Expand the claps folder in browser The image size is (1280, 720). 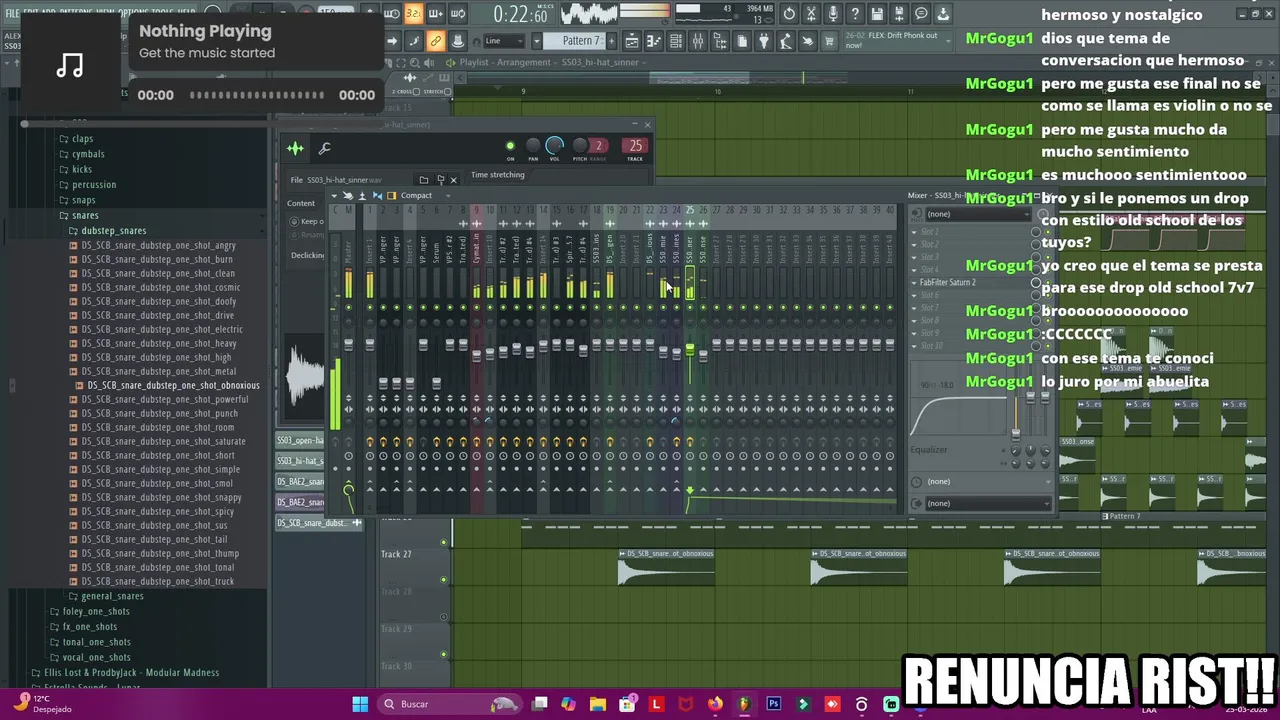click(82, 139)
